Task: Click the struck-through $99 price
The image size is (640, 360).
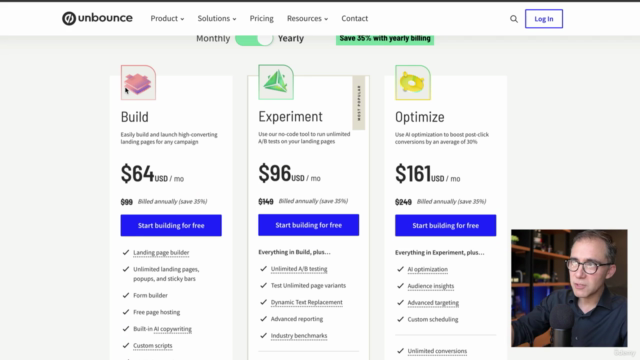Action: coord(127,202)
